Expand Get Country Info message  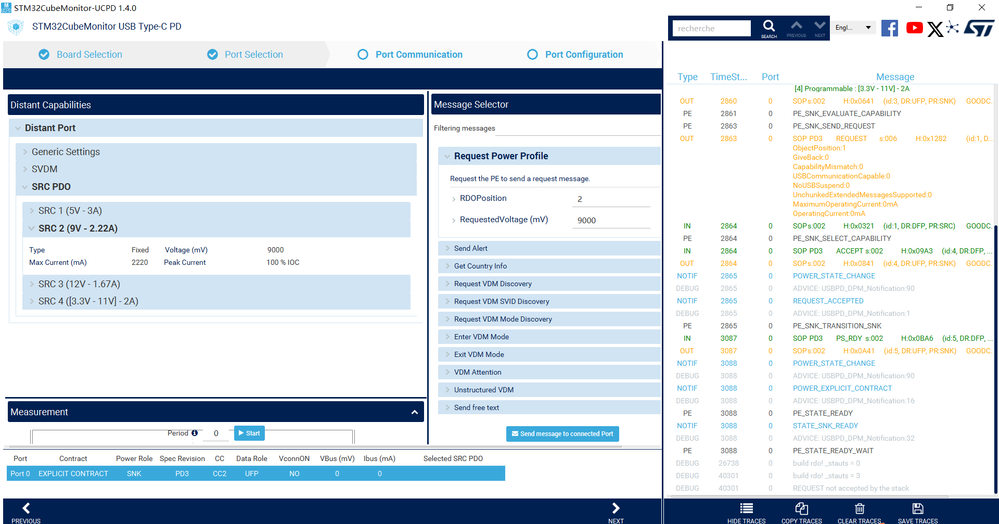[446, 266]
